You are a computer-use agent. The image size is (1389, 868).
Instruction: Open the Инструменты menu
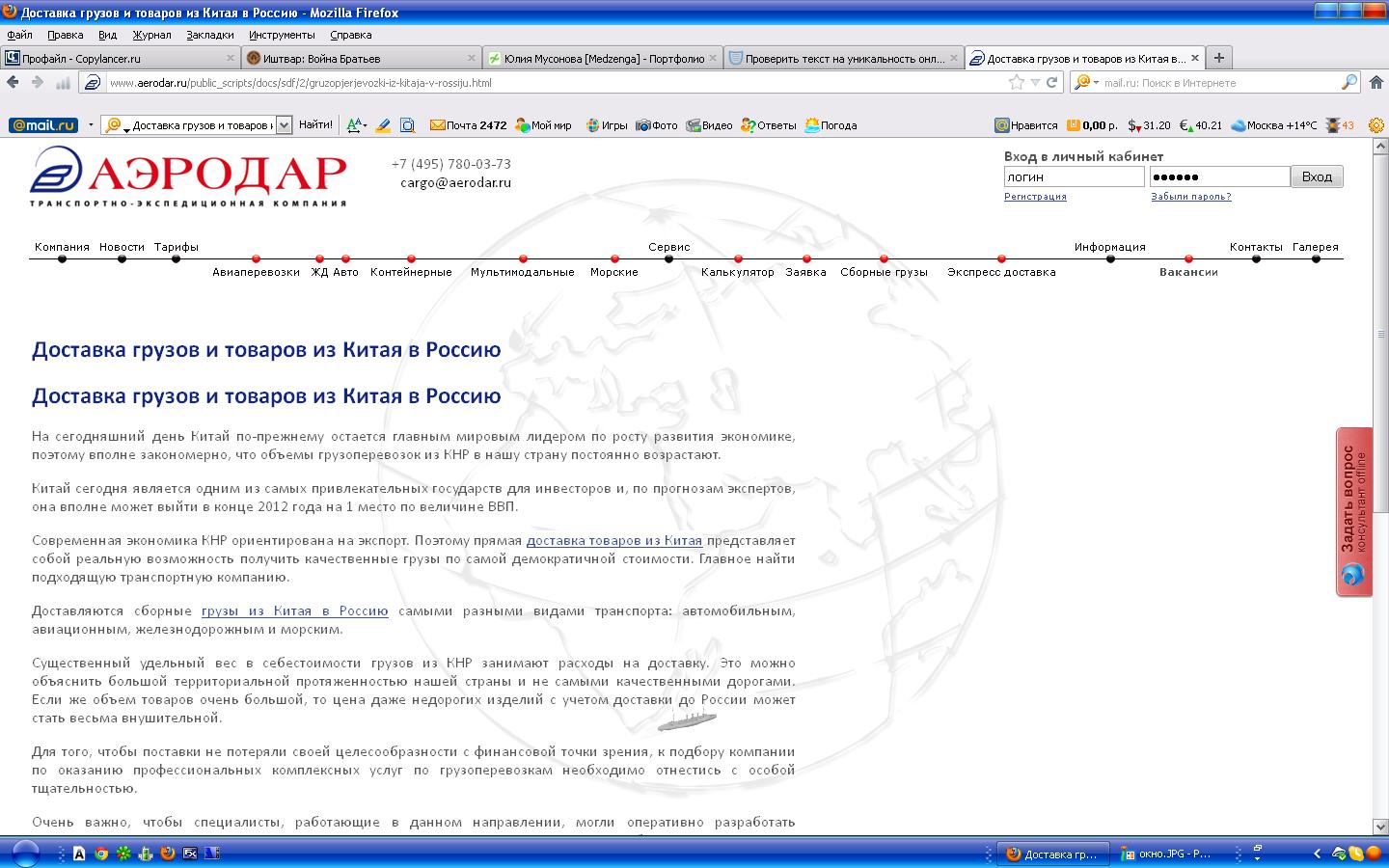pos(283,35)
